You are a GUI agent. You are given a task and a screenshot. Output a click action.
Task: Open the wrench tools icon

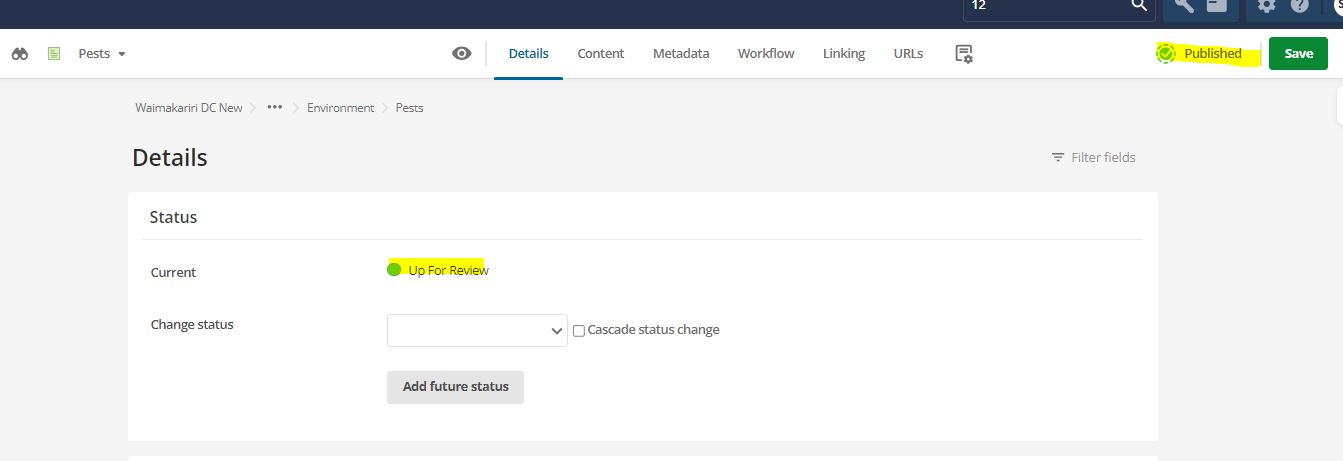(1184, 5)
